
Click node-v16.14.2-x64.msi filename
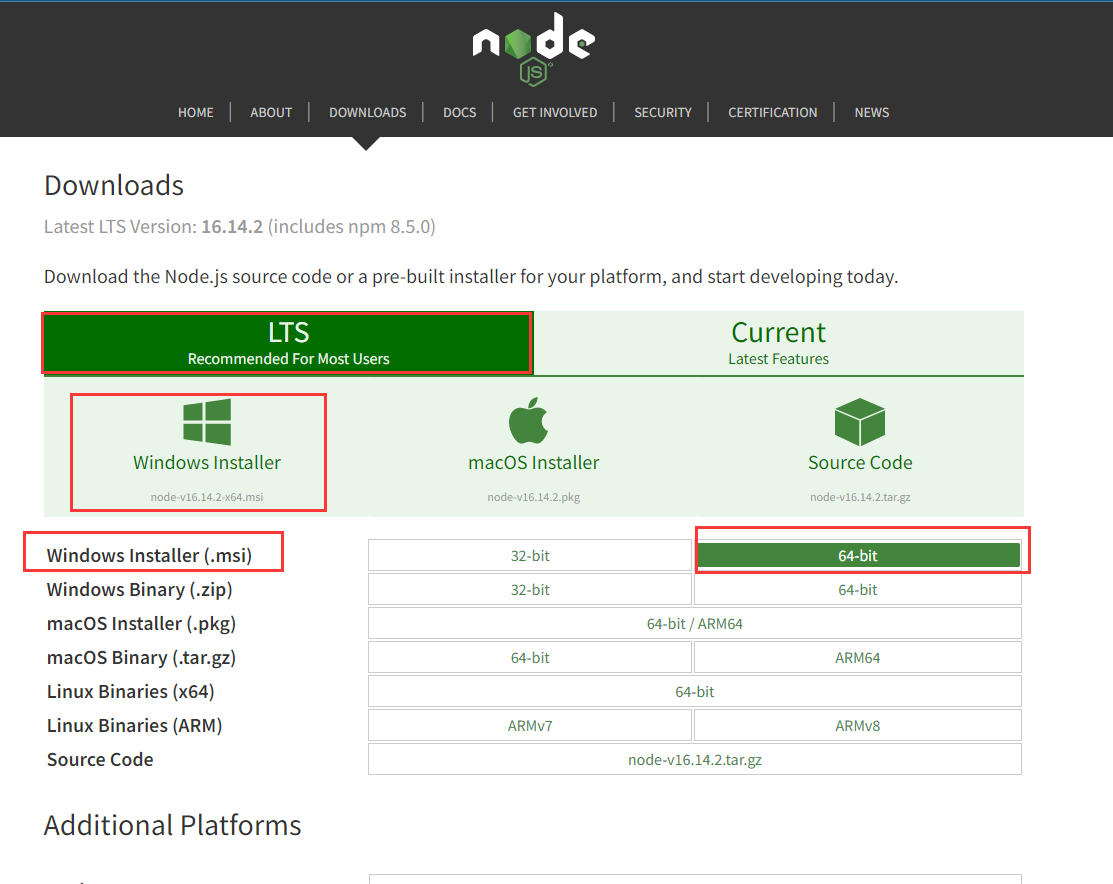click(x=207, y=497)
